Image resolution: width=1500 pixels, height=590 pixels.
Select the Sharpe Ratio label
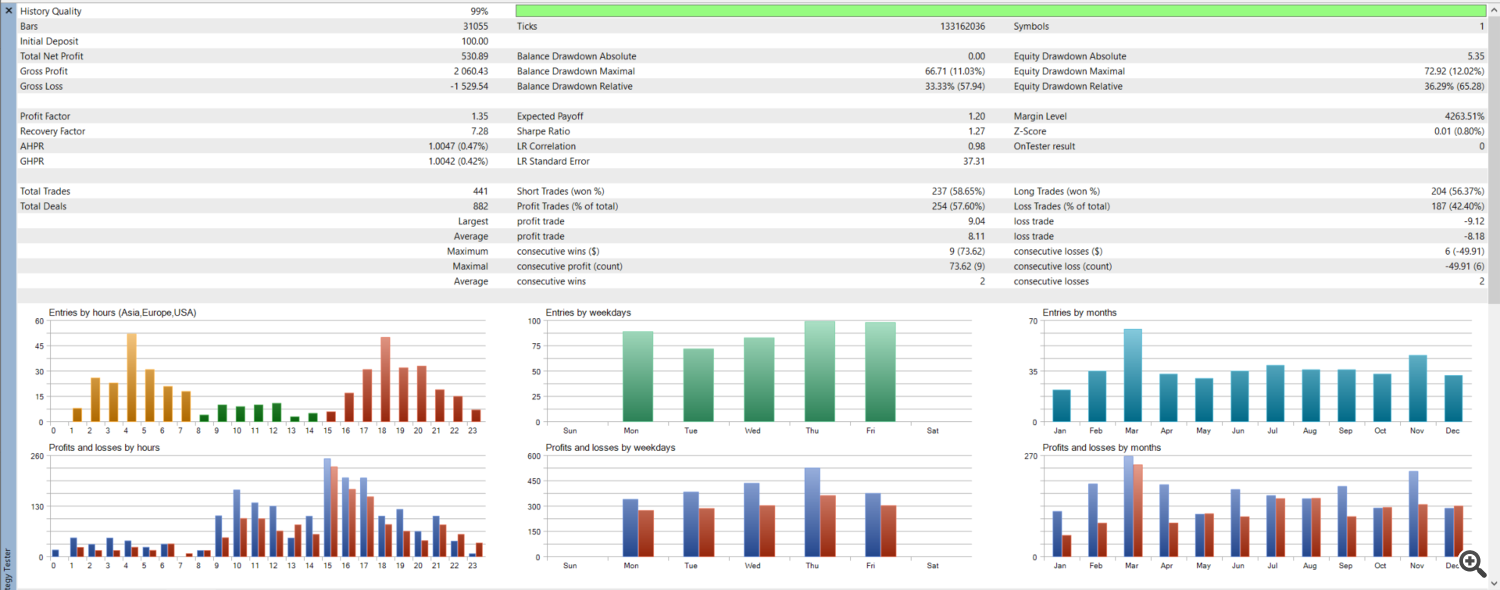(x=543, y=131)
